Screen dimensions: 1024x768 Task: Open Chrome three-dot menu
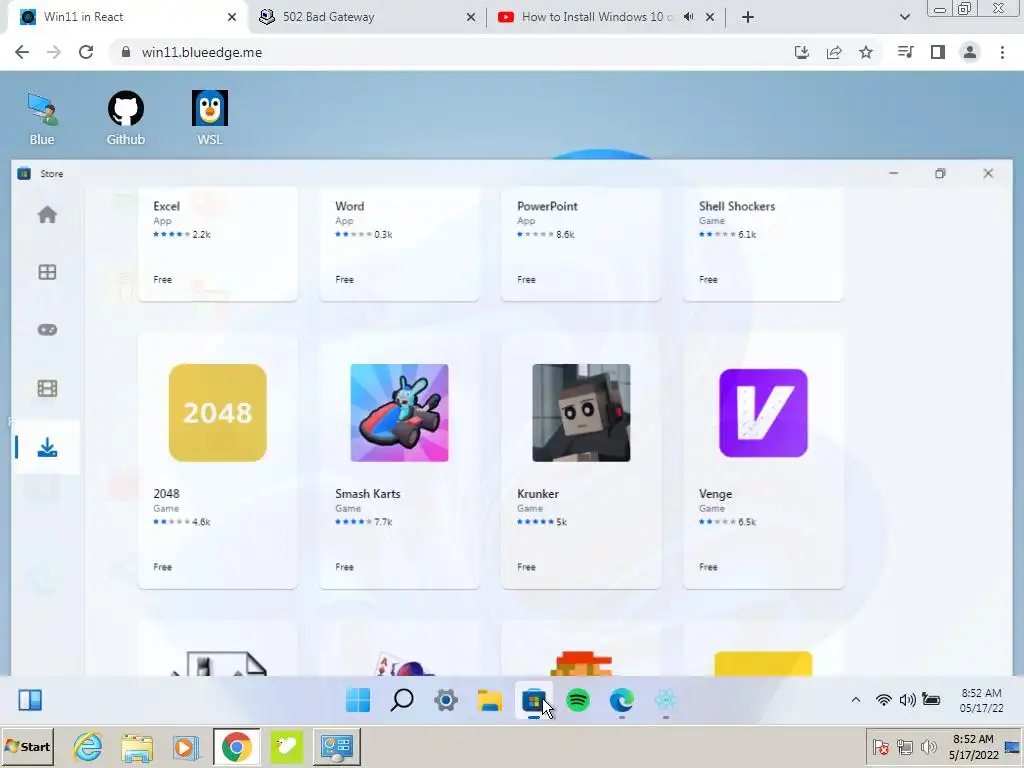1002,52
